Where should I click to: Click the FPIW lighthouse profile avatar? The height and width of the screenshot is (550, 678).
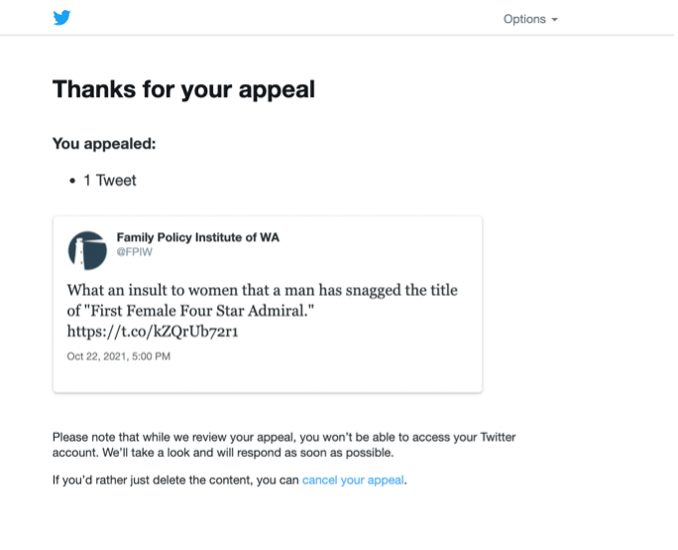[x=87, y=251]
